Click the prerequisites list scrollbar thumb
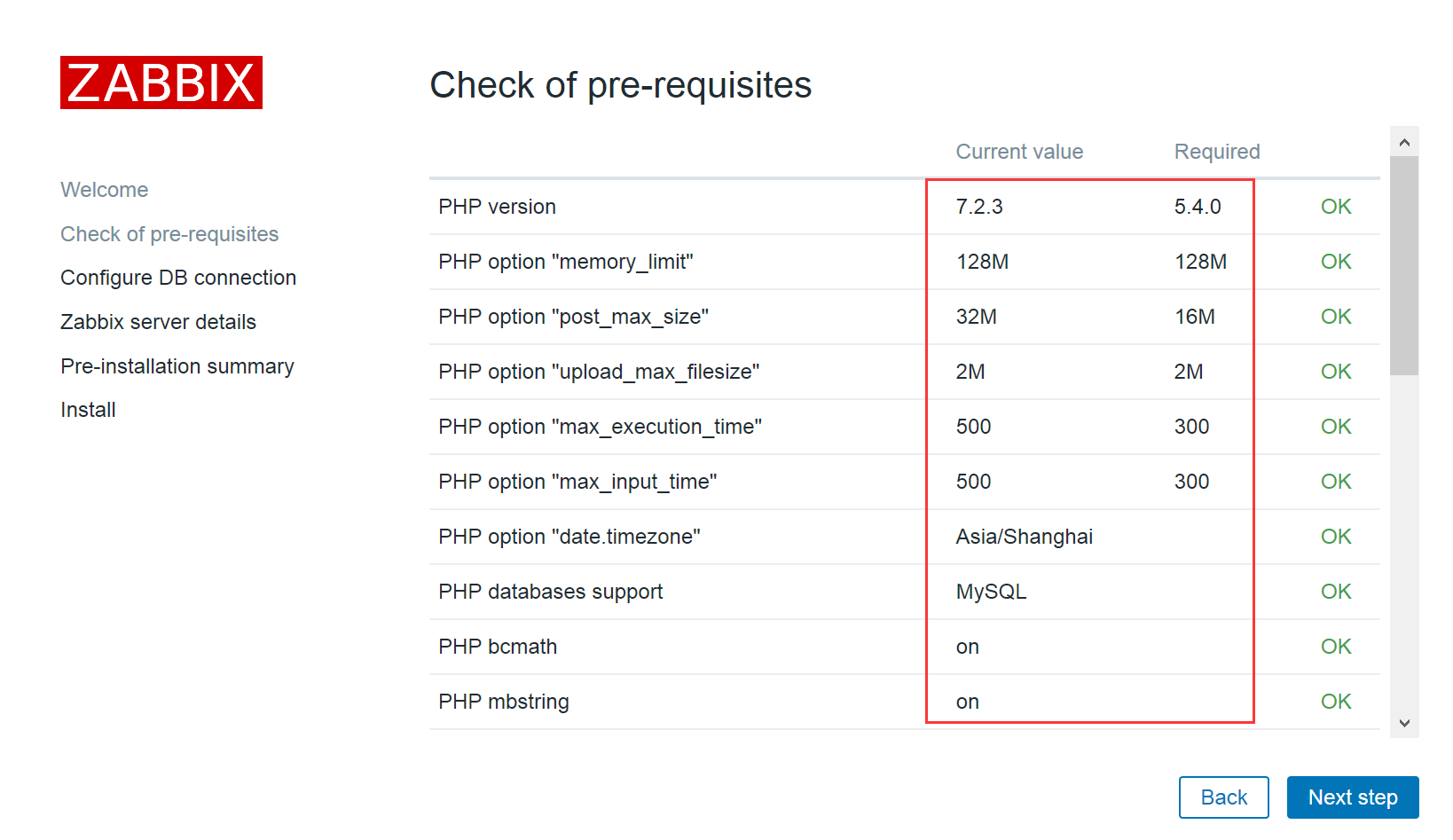Image resolution: width=1453 pixels, height=840 pixels. (1404, 265)
